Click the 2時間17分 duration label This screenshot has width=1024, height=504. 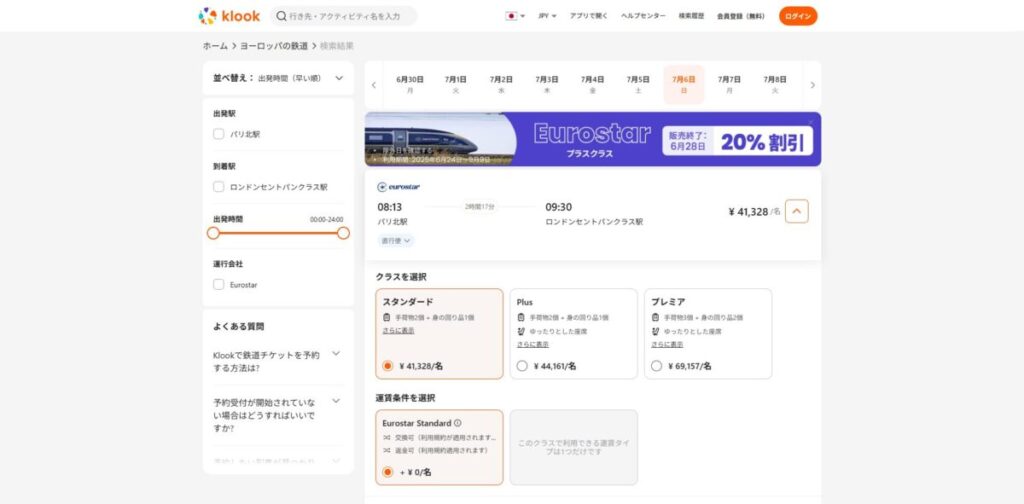[x=480, y=206]
